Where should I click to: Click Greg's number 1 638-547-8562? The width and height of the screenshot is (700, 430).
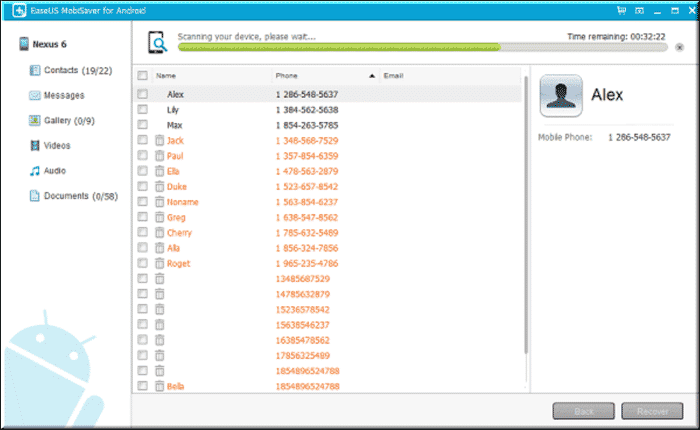307,217
